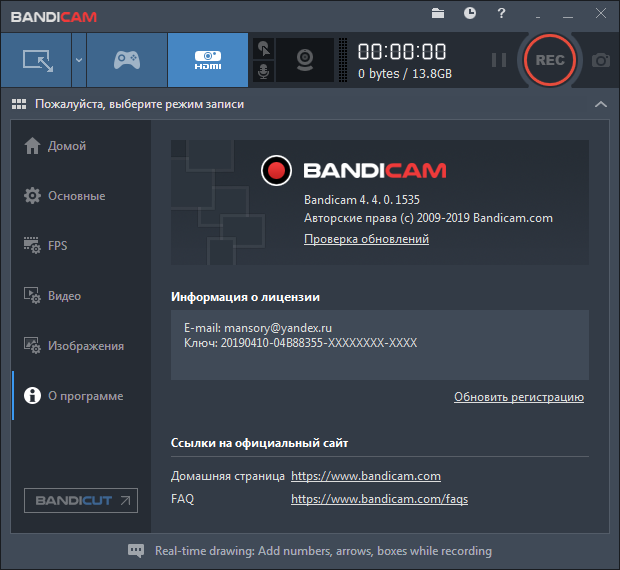The image size is (620, 570).
Task: Open scheduled recording clock icon
Action: tap(470, 13)
